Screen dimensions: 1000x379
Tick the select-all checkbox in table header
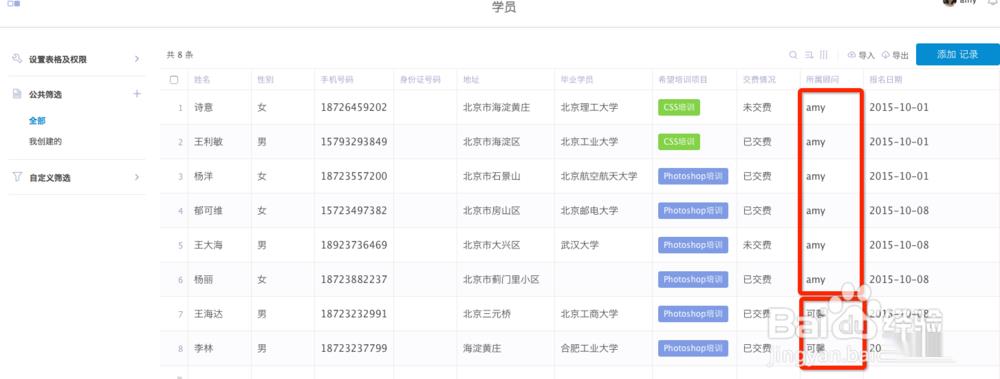click(174, 80)
